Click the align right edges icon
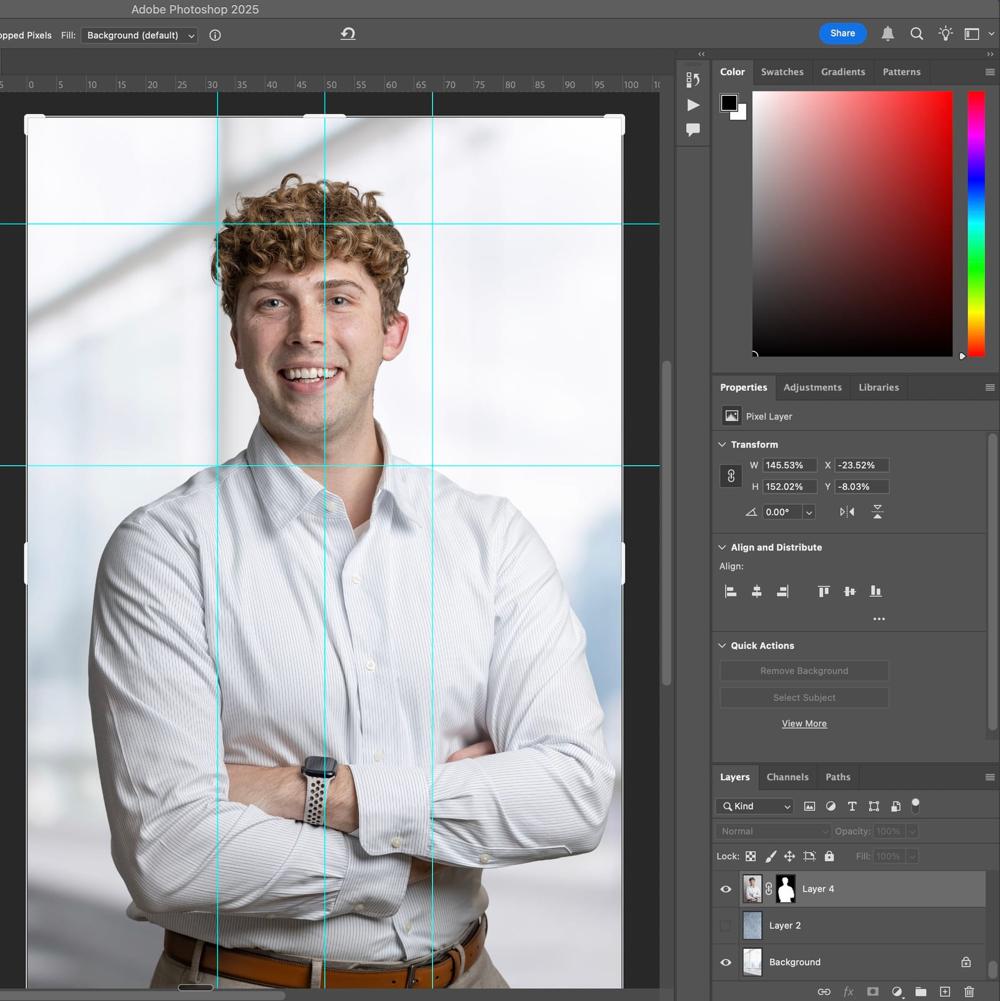The image size is (1000, 1001). [782, 591]
